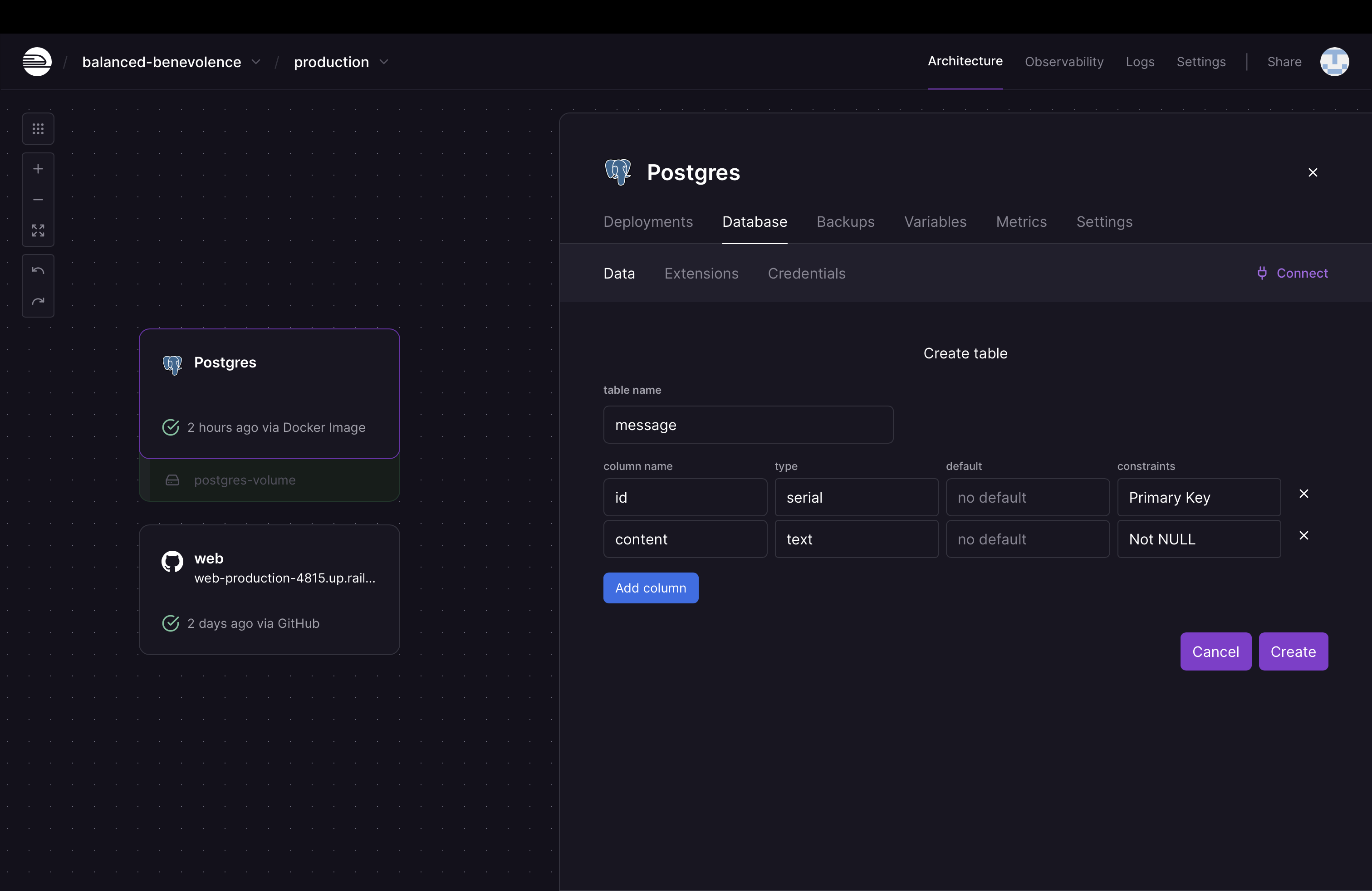Open the Not NULL constraints dropdown

coord(1199,539)
